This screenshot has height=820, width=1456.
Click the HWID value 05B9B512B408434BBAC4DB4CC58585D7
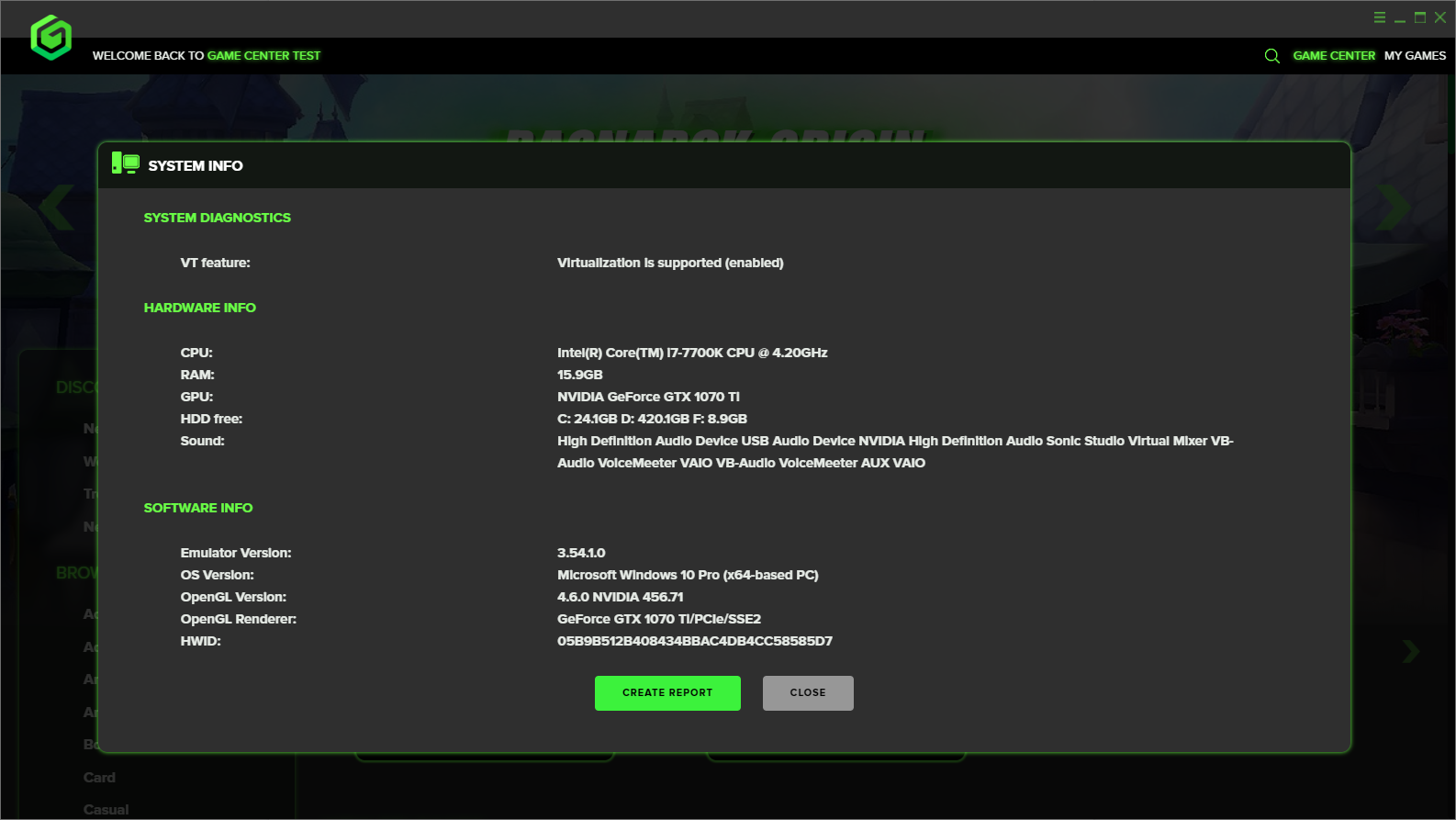[x=695, y=641]
